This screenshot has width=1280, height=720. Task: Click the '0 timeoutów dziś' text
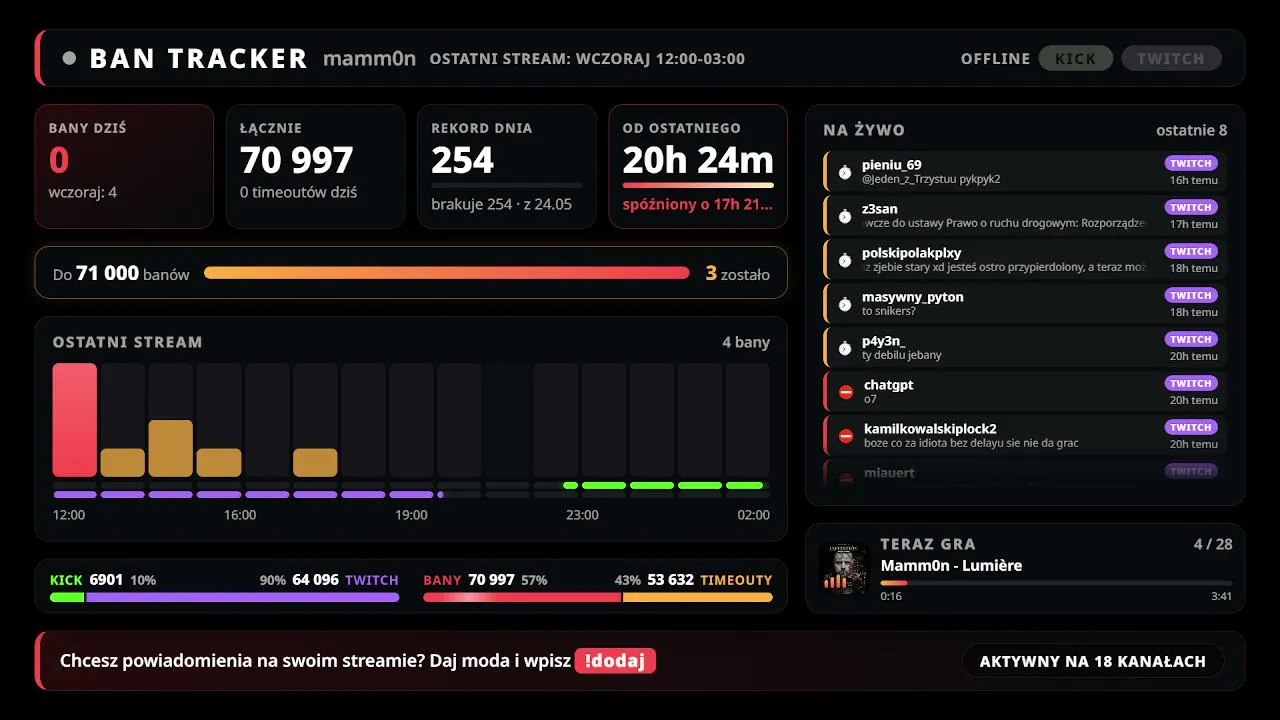click(298, 192)
